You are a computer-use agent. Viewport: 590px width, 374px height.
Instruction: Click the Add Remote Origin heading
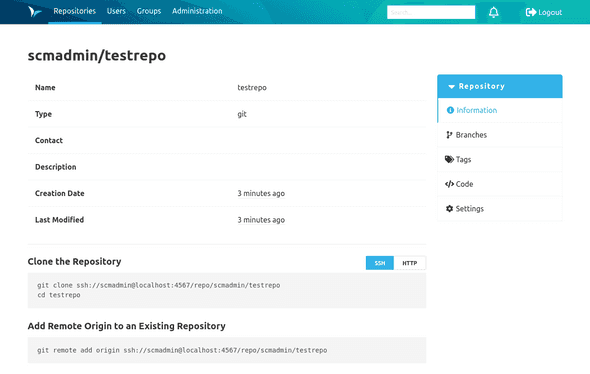point(126,326)
